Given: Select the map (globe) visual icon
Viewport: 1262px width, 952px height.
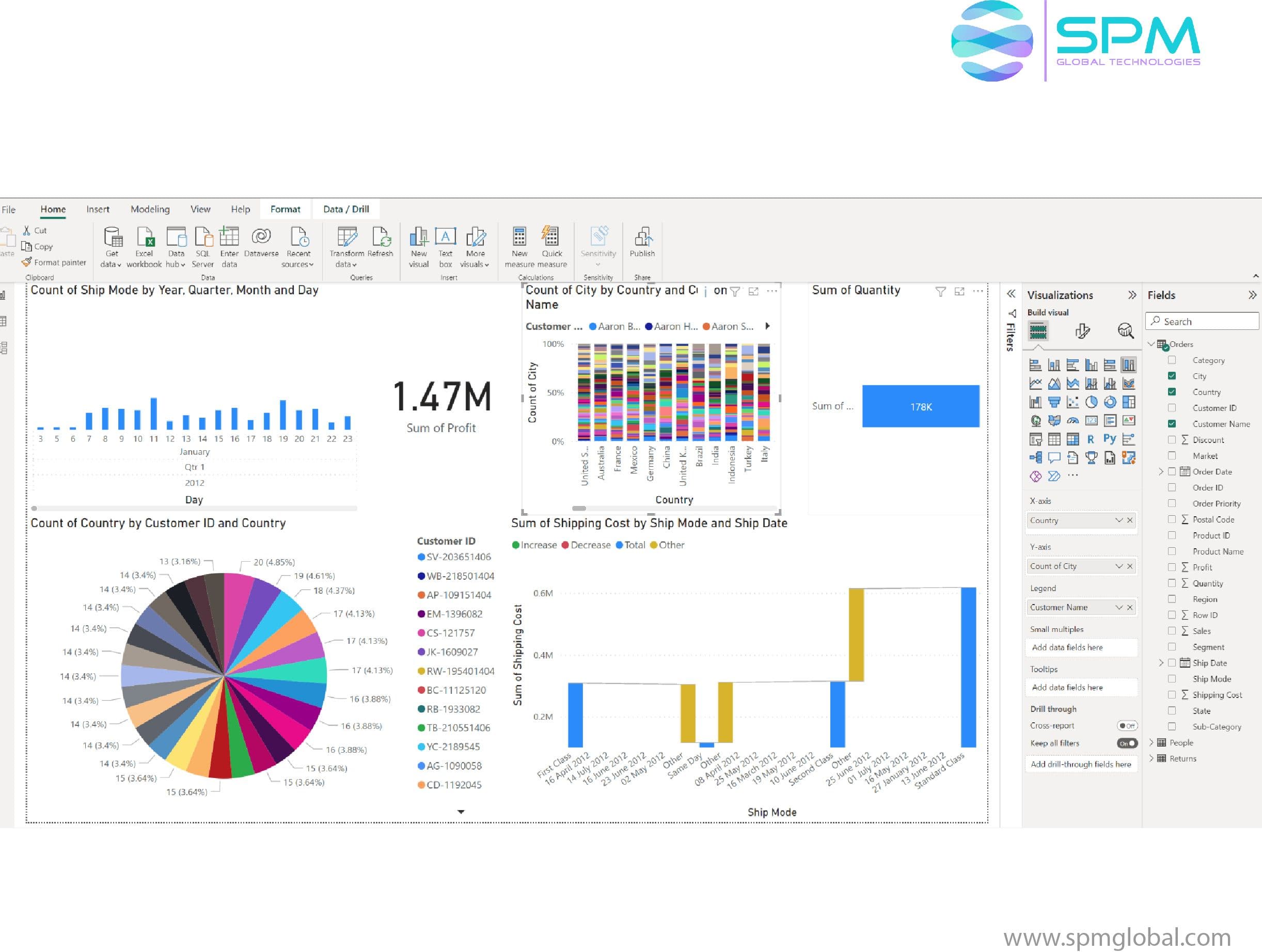Looking at the screenshot, I should pos(1035,420).
